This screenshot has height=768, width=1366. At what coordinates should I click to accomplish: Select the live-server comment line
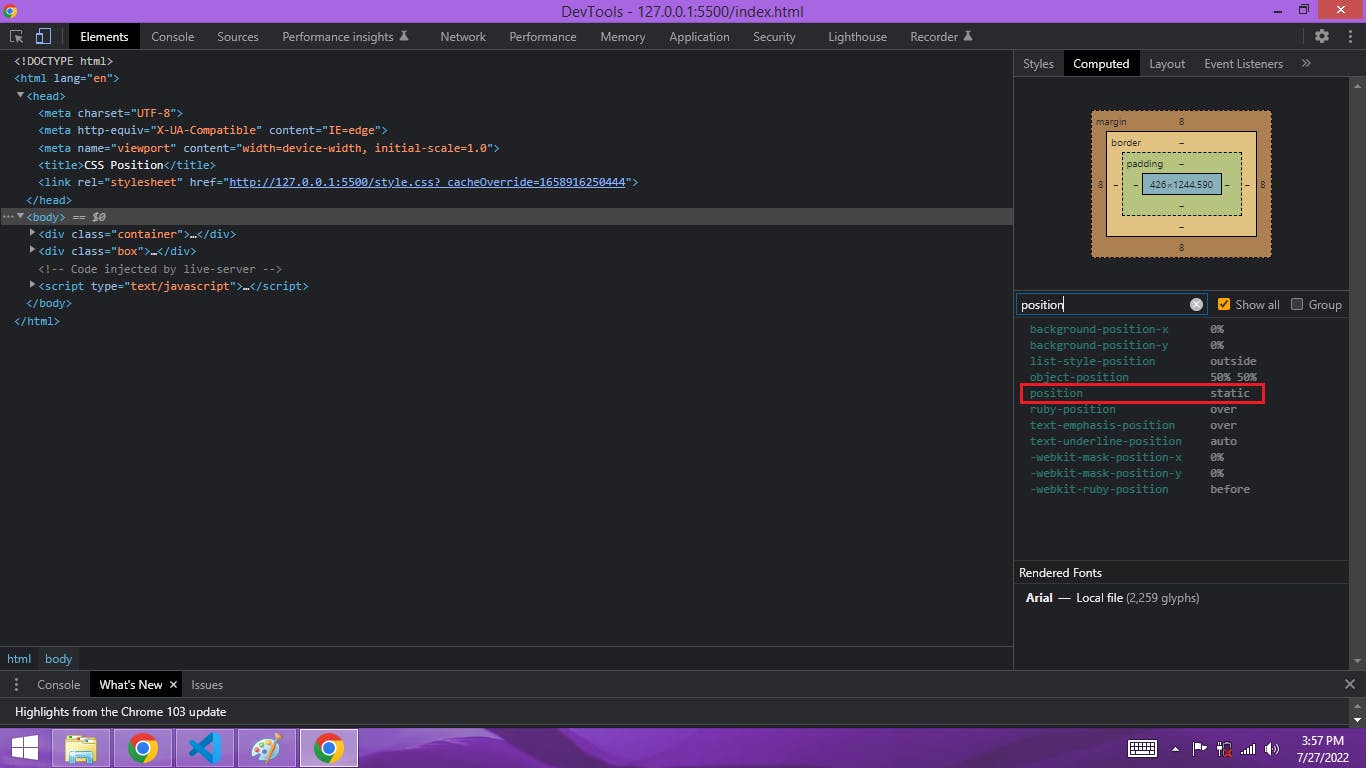[x=160, y=269]
